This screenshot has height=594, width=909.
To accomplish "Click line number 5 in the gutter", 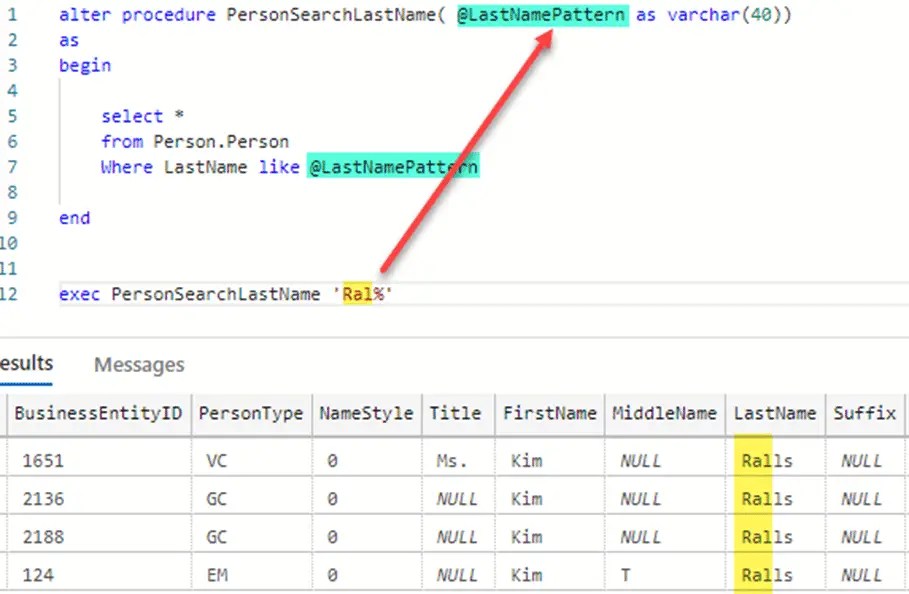I will pyautogui.click(x=12, y=116).
